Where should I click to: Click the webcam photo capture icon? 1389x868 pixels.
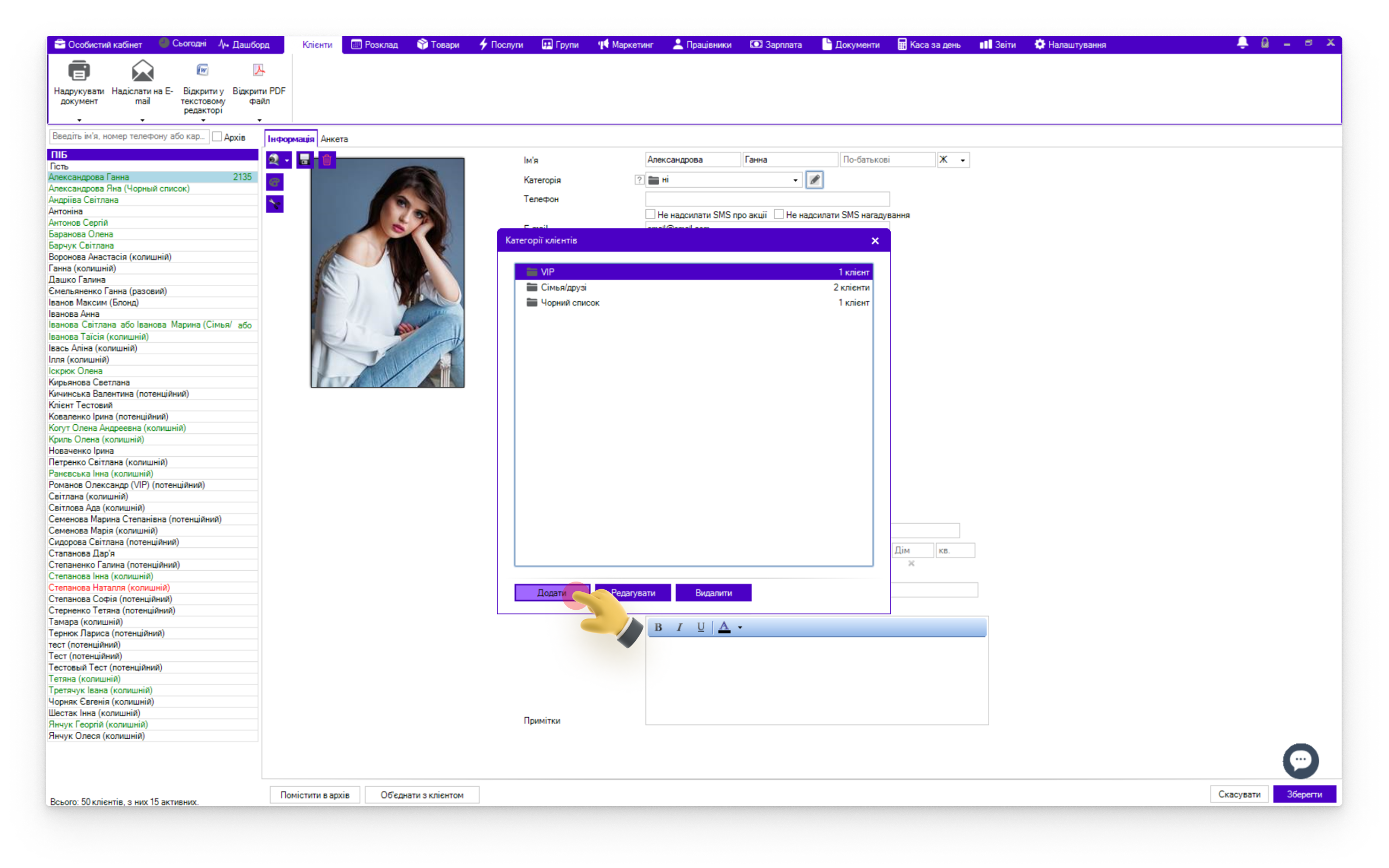(x=275, y=159)
